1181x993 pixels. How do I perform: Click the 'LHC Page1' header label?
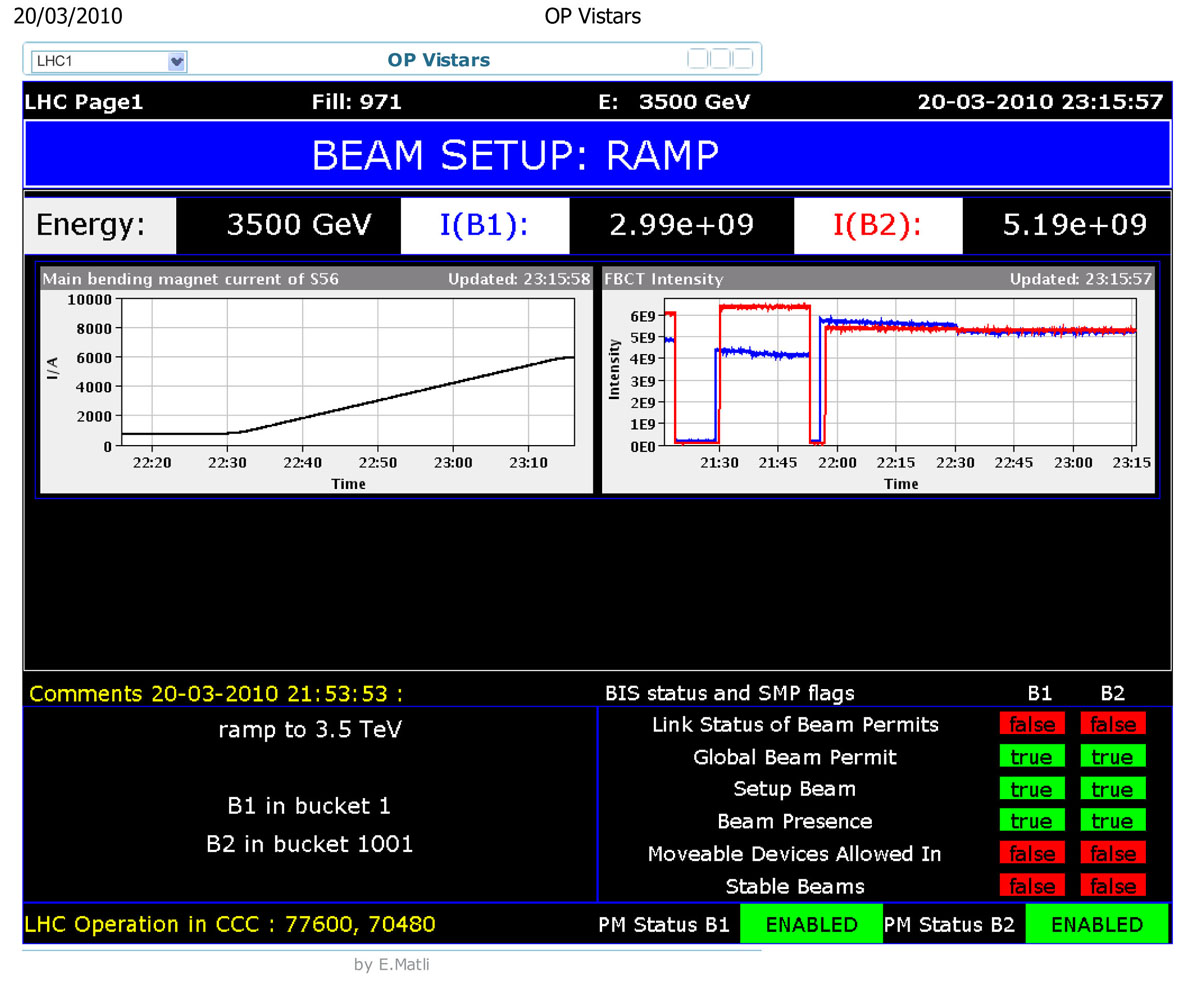(x=84, y=102)
